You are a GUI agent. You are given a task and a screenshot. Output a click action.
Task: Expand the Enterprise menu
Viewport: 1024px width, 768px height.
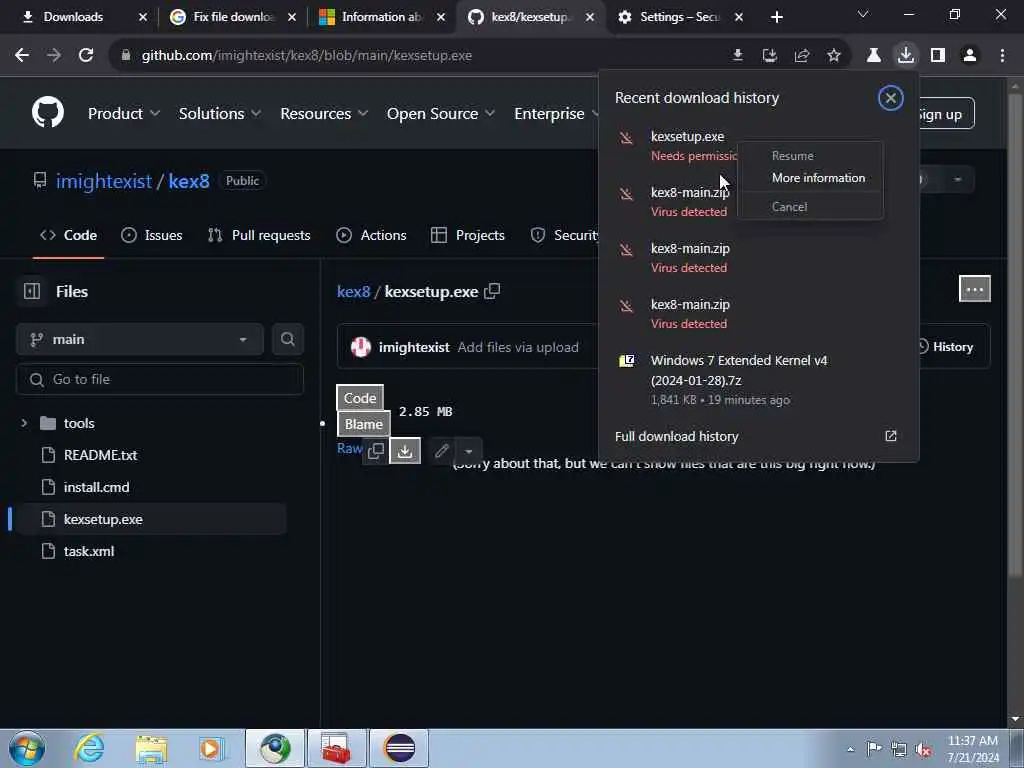[x=556, y=114]
